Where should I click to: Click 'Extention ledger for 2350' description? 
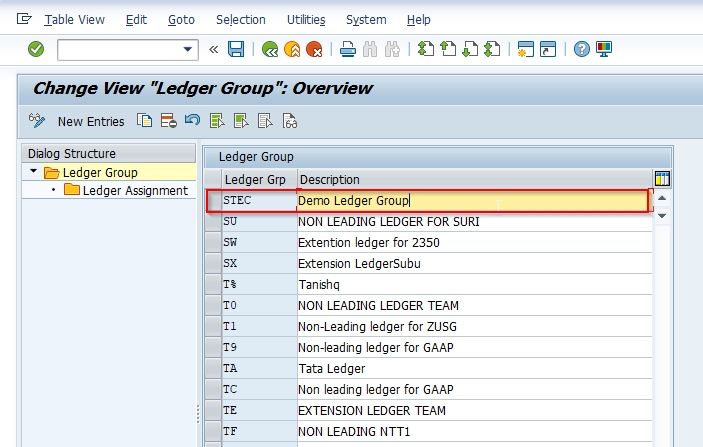click(x=474, y=243)
